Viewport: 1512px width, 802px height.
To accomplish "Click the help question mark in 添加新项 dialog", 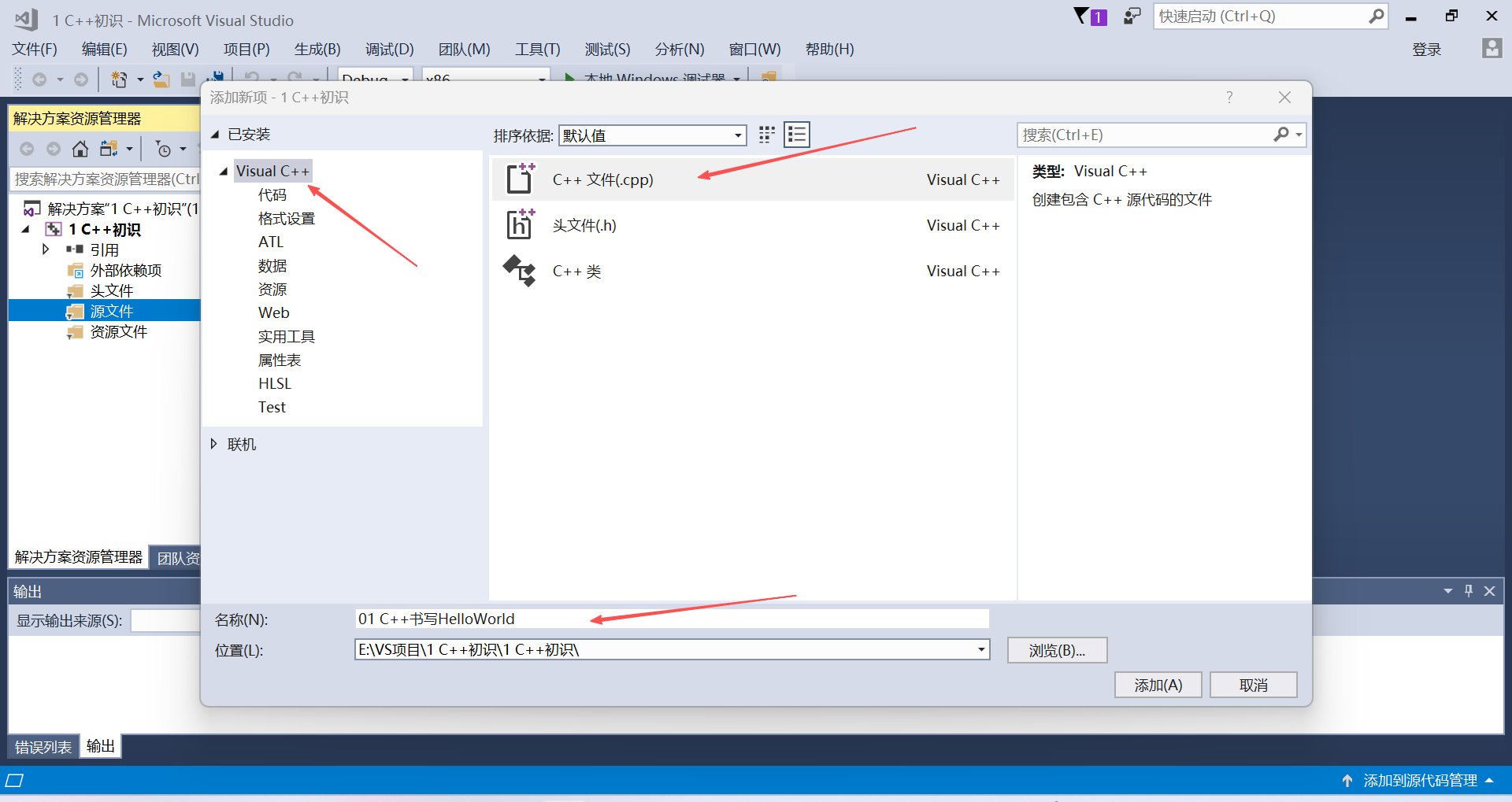I will (1229, 97).
